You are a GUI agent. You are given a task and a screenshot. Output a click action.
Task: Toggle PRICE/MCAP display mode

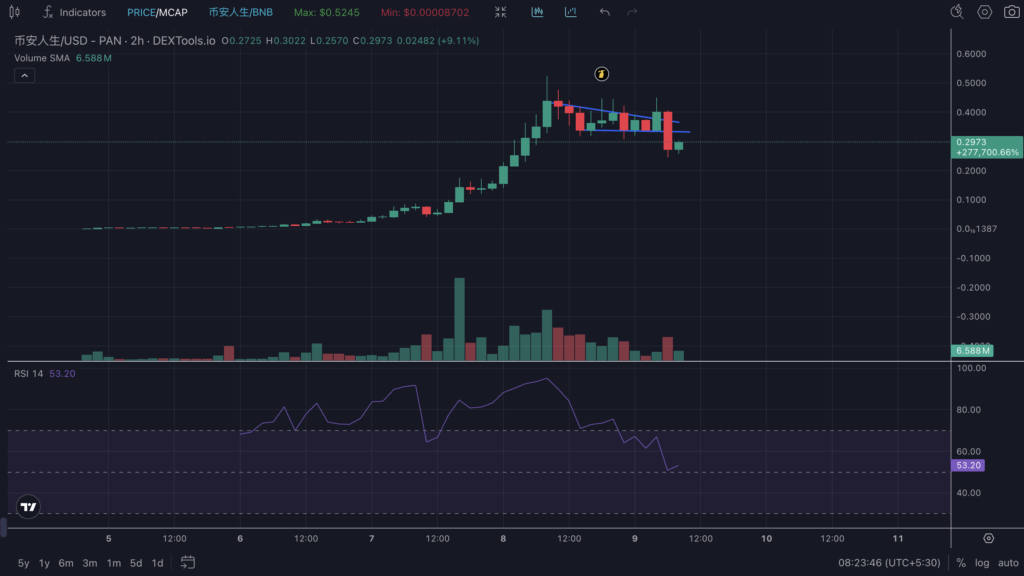click(155, 12)
